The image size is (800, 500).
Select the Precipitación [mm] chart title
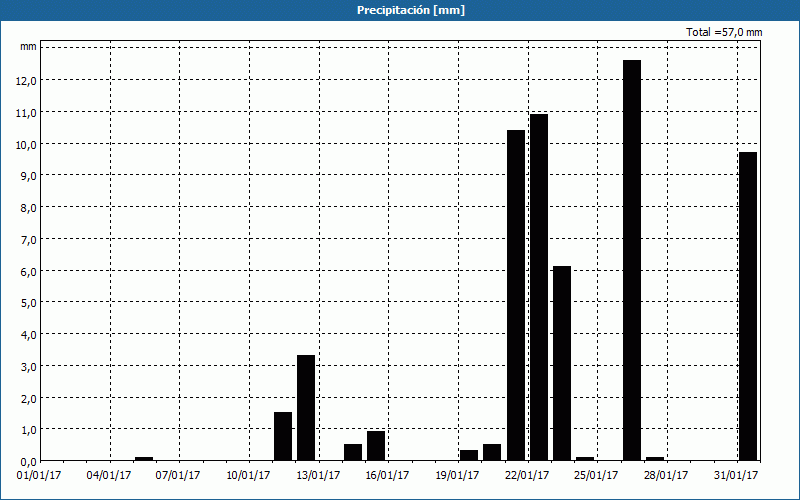tap(411, 10)
